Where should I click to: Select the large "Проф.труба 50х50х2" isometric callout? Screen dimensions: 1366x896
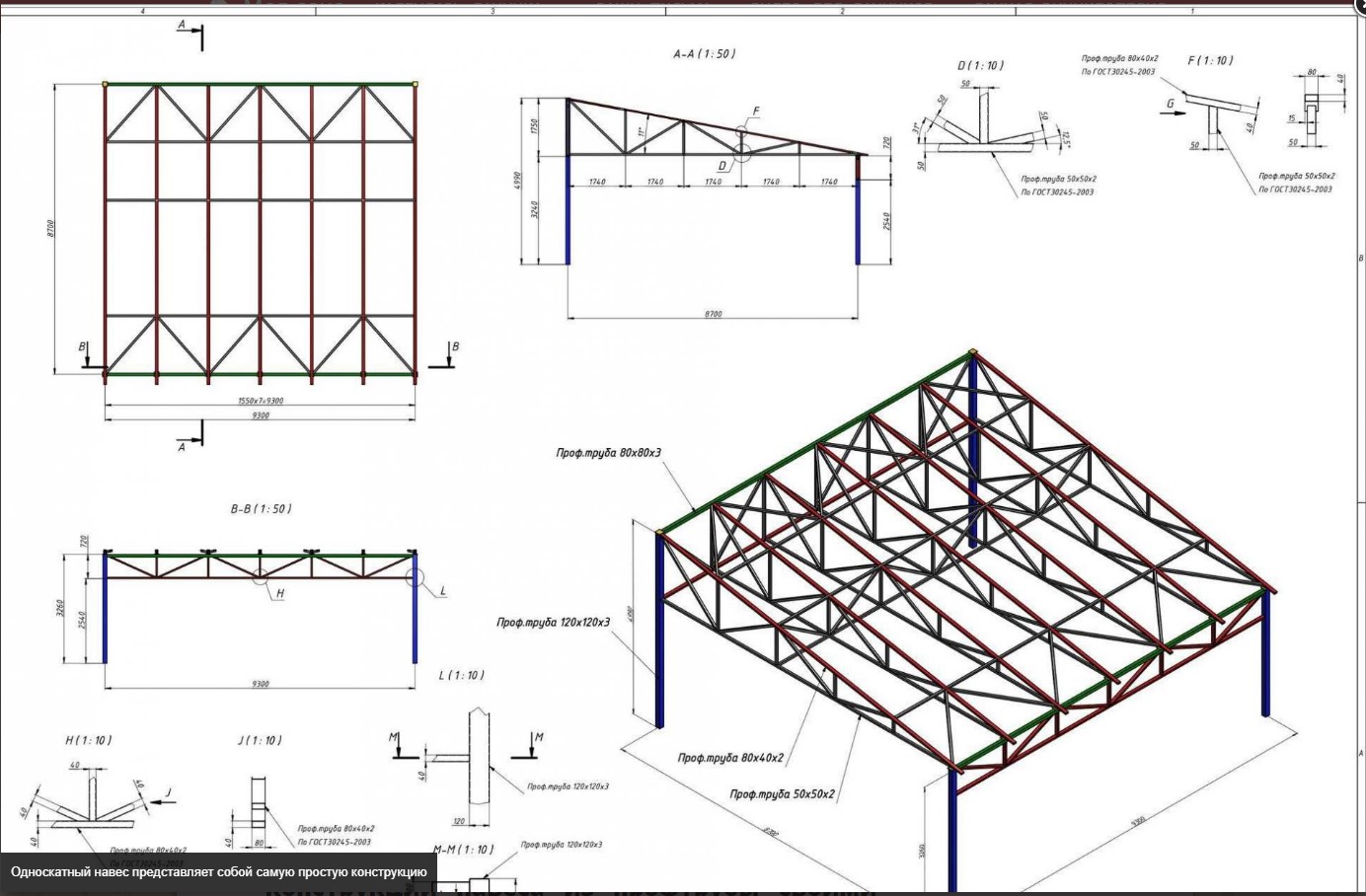click(x=783, y=793)
